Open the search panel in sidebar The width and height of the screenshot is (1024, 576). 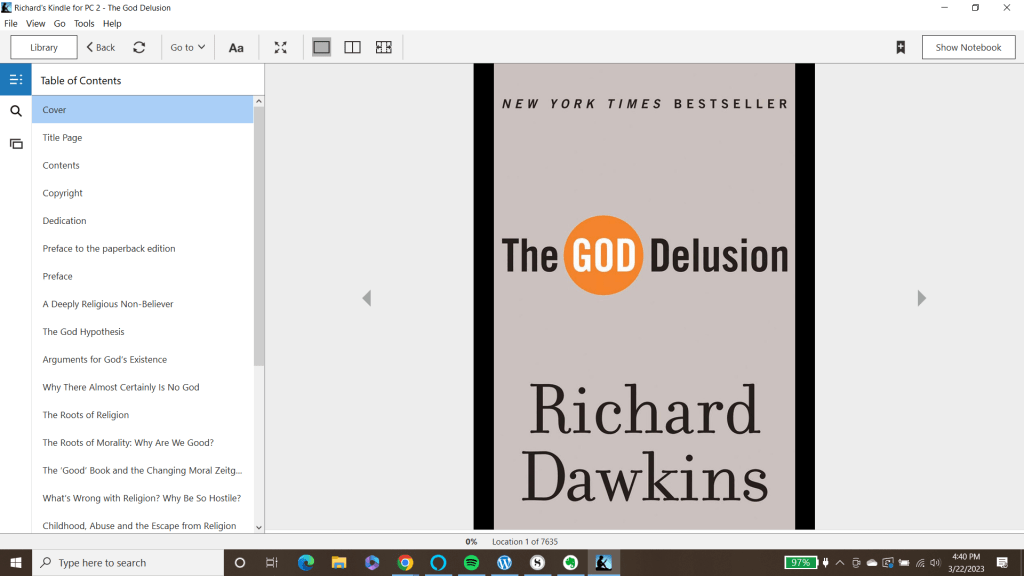tap(16, 111)
